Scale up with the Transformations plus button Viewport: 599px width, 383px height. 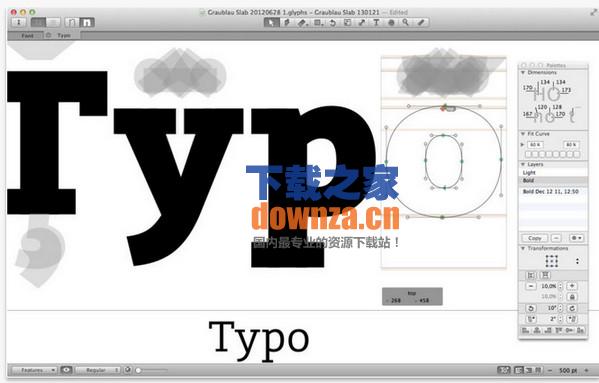(x=572, y=286)
